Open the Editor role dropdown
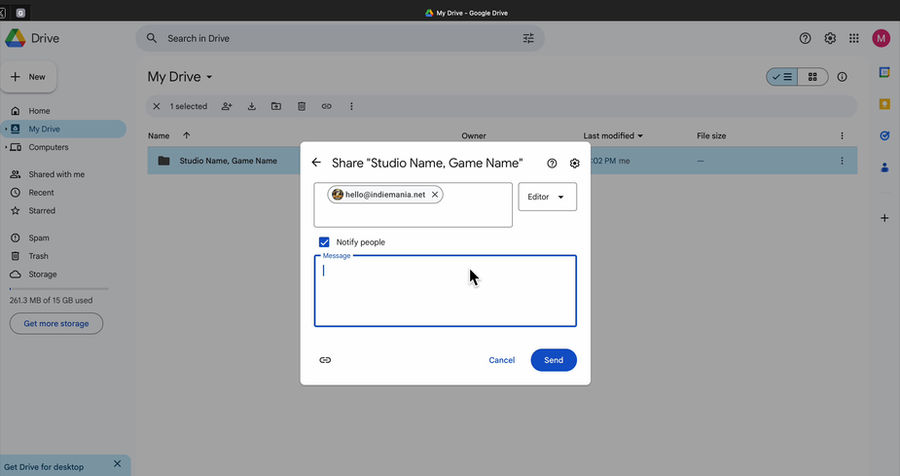This screenshot has height=476, width=900. click(x=548, y=196)
